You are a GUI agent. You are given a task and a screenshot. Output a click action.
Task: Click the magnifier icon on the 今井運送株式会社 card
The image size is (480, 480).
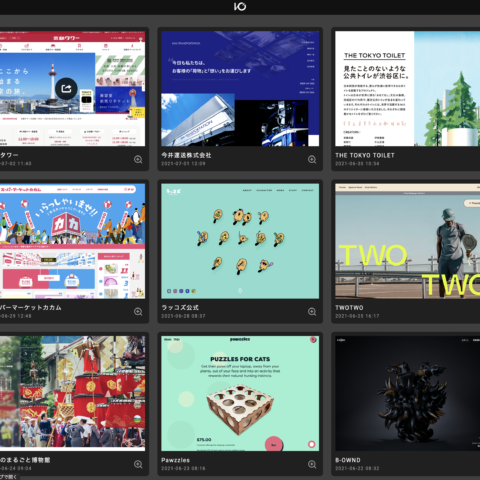point(312,159)
